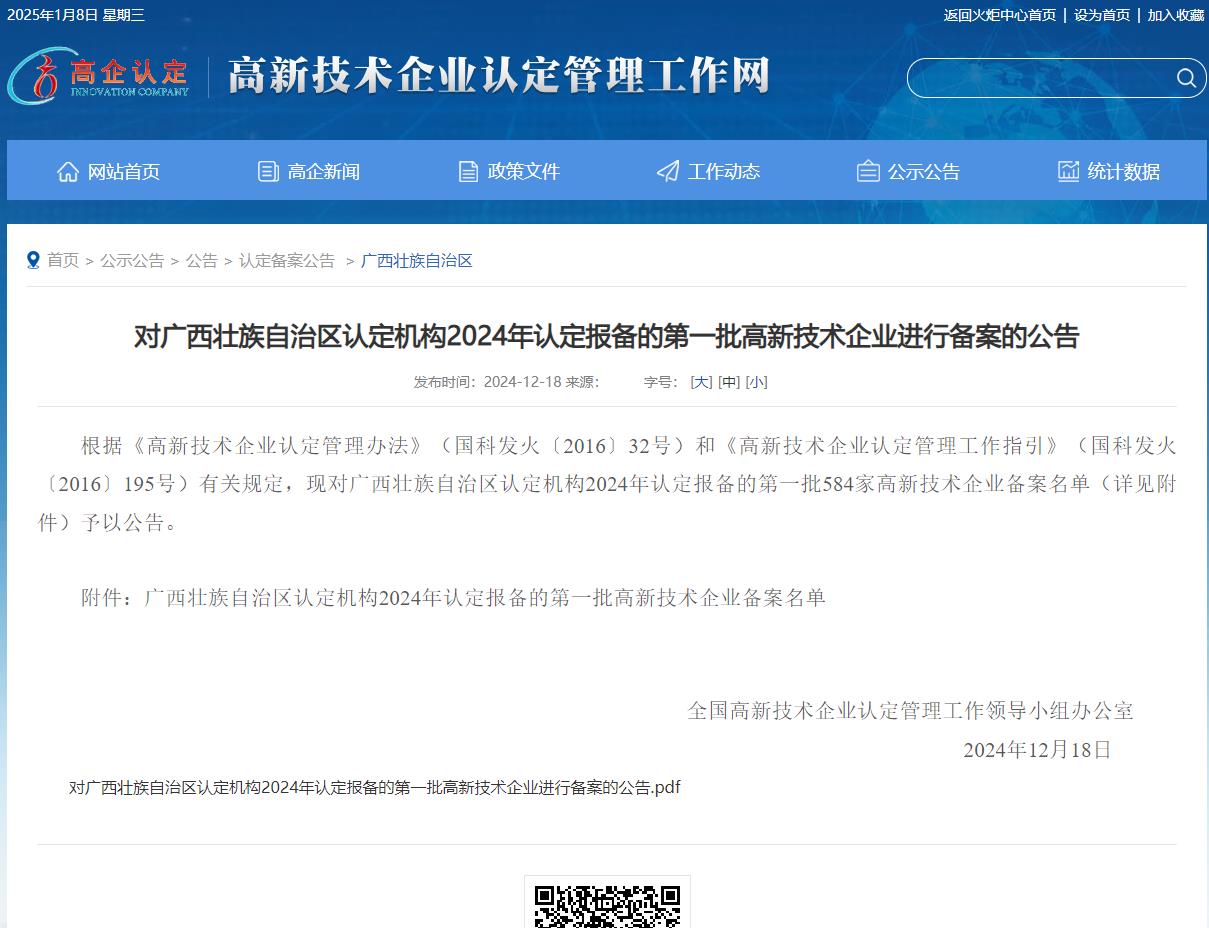
Task: Click the search magnifier icon
Action: [x=1186, y=78]
